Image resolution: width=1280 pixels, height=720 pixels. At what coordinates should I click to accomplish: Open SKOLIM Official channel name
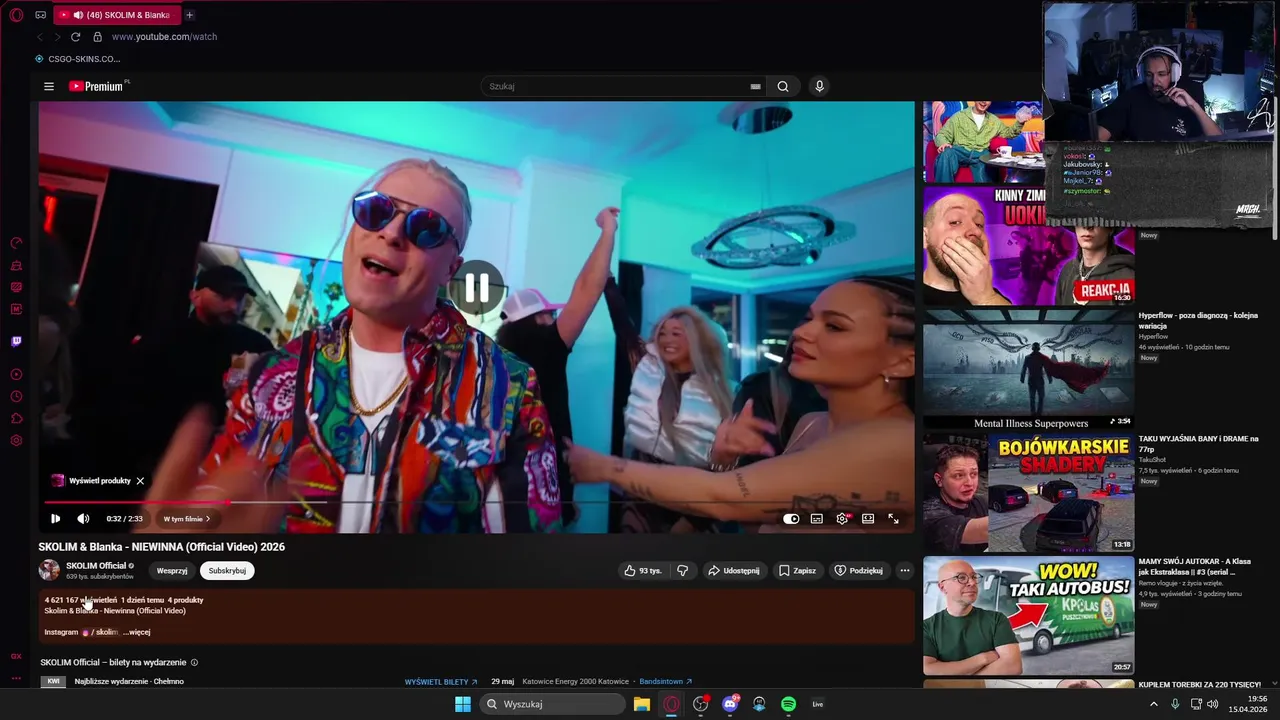[x=96, y=566]
